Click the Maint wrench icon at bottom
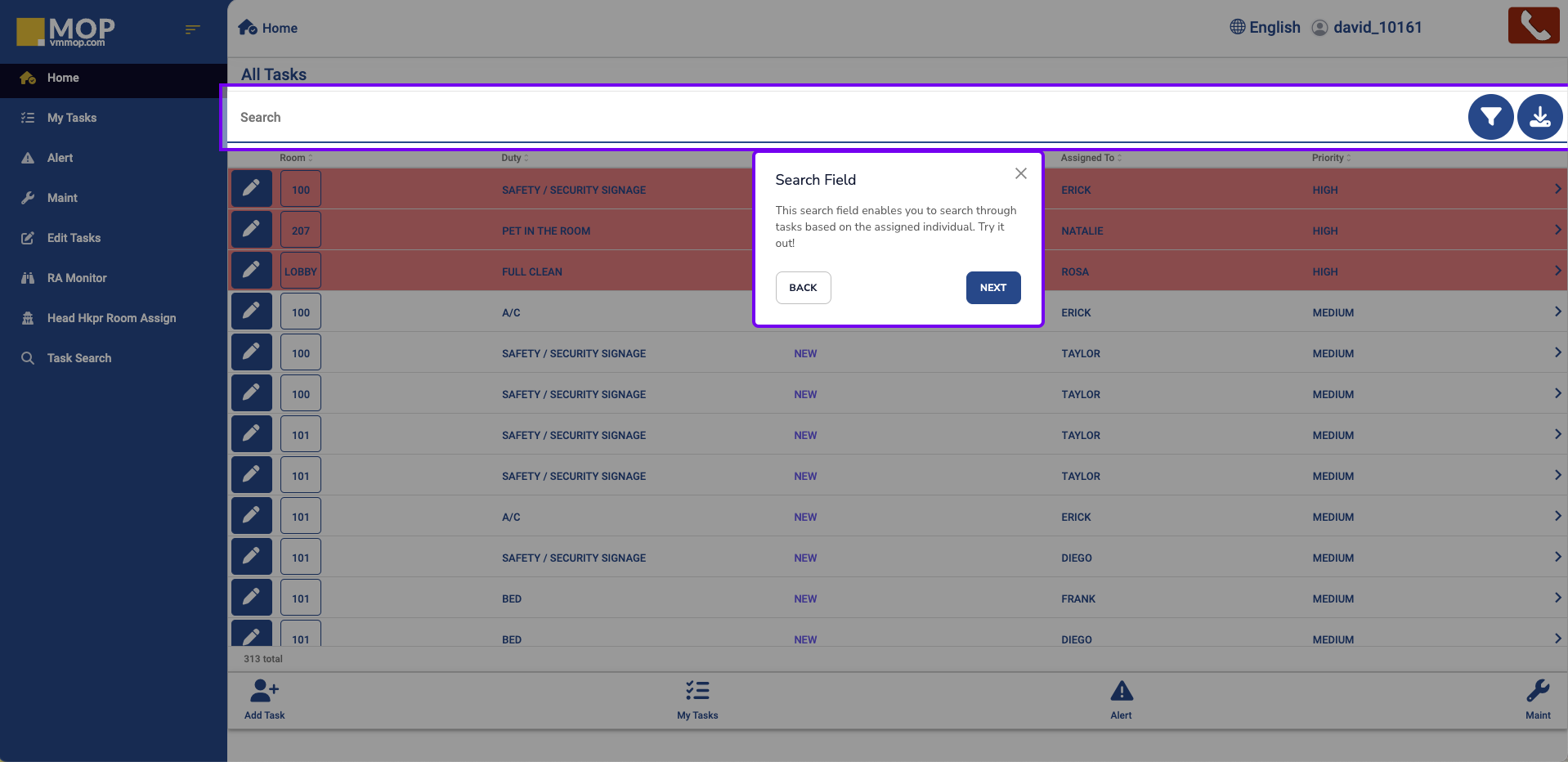This screenshot has height=762, width=1568. click(1537, 693)
